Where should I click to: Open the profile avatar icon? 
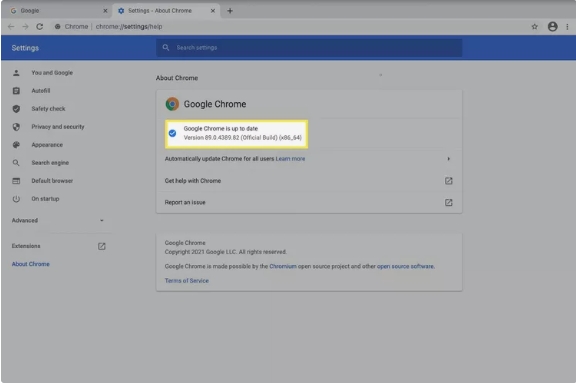pos(552,26)
